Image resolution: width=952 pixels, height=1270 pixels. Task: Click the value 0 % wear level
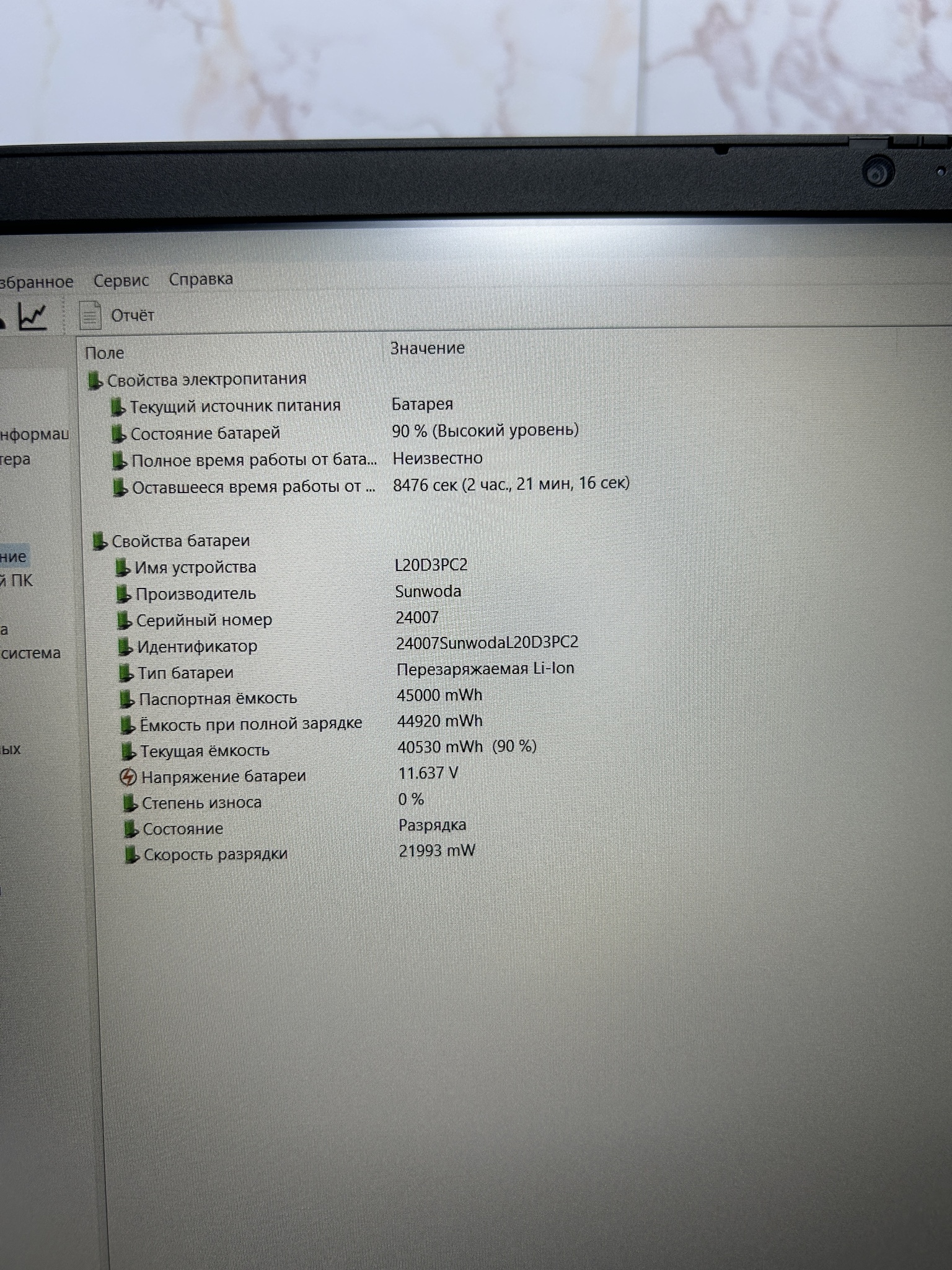point(411,799)
